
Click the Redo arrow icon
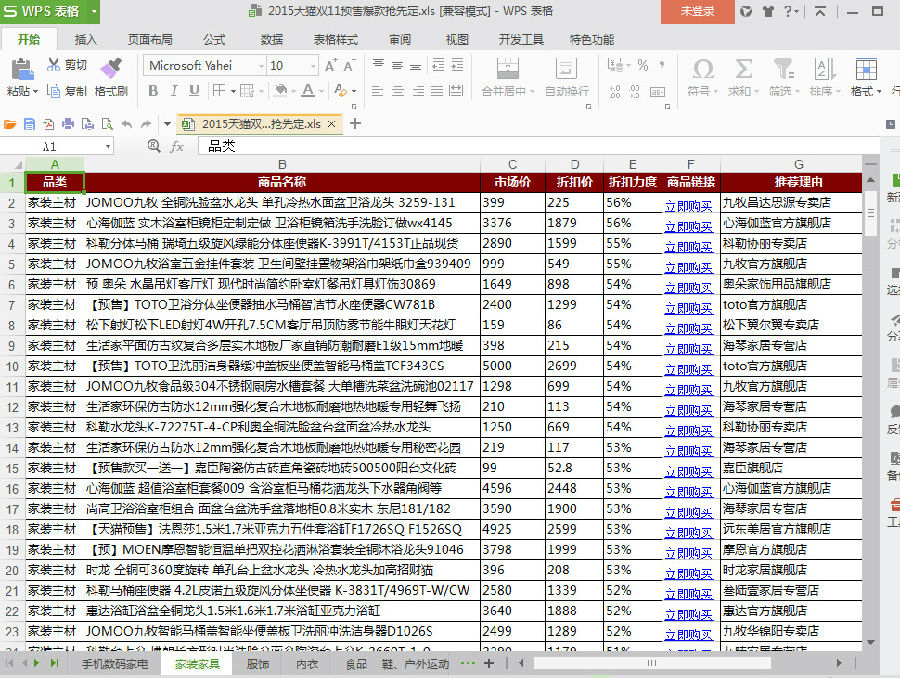point(146,124)
